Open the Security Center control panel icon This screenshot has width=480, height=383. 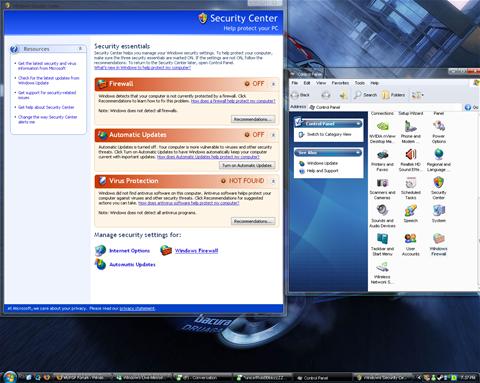(439, 188)
